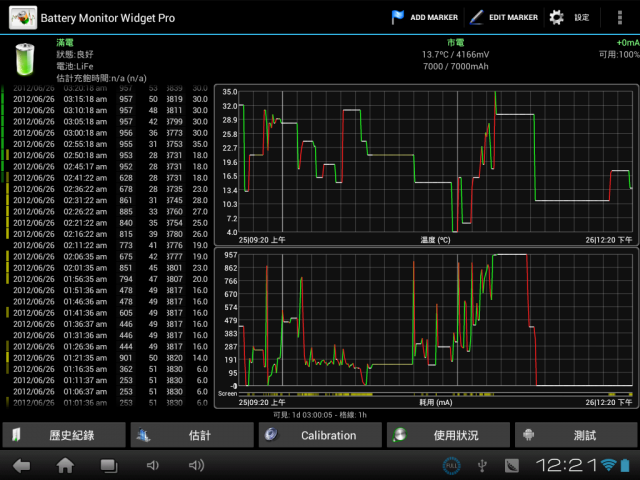Select the 02:21:22 am history row
This screenshot has width=640, height=480.
tap(108, 223)
